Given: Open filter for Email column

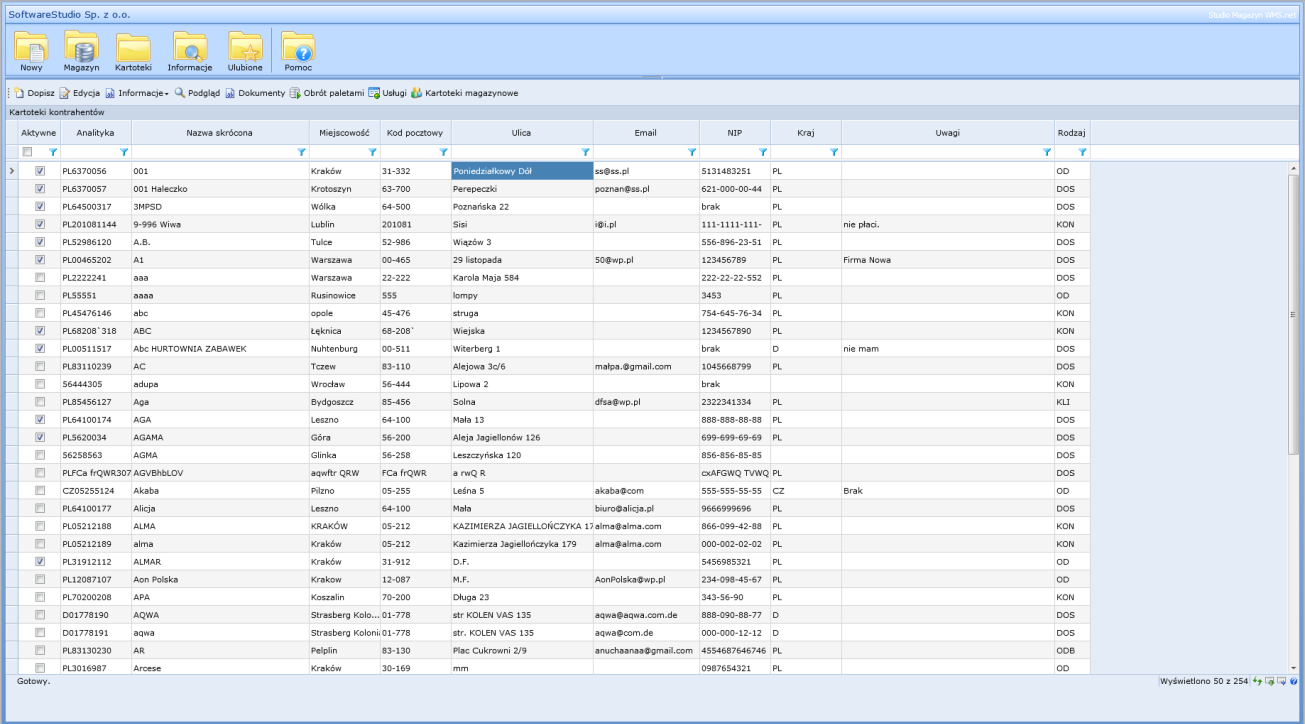Looking at the screenshot, I should pyautogui.click(x=691, y=152).
